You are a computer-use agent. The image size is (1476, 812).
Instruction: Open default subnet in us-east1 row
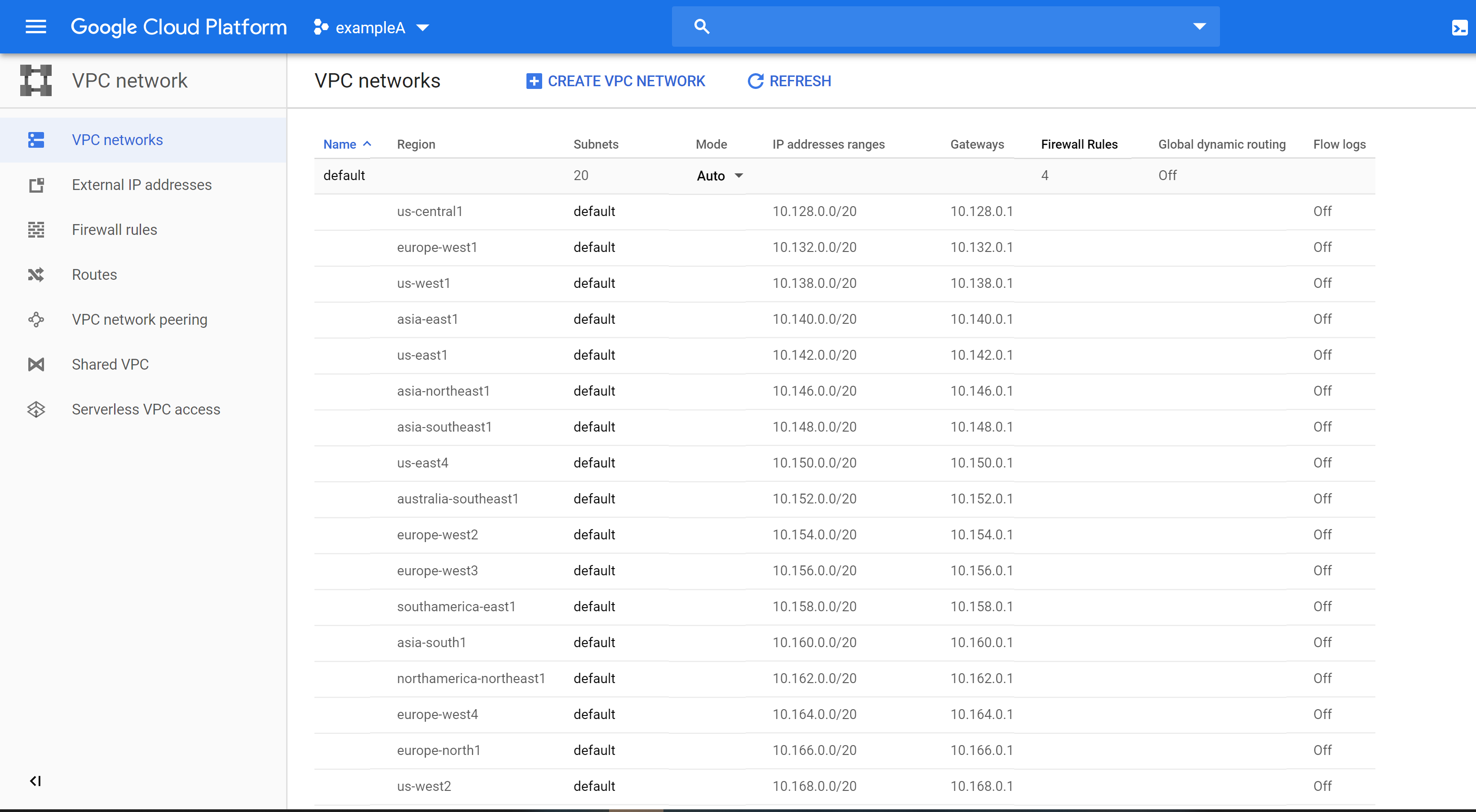coord(594,355)
